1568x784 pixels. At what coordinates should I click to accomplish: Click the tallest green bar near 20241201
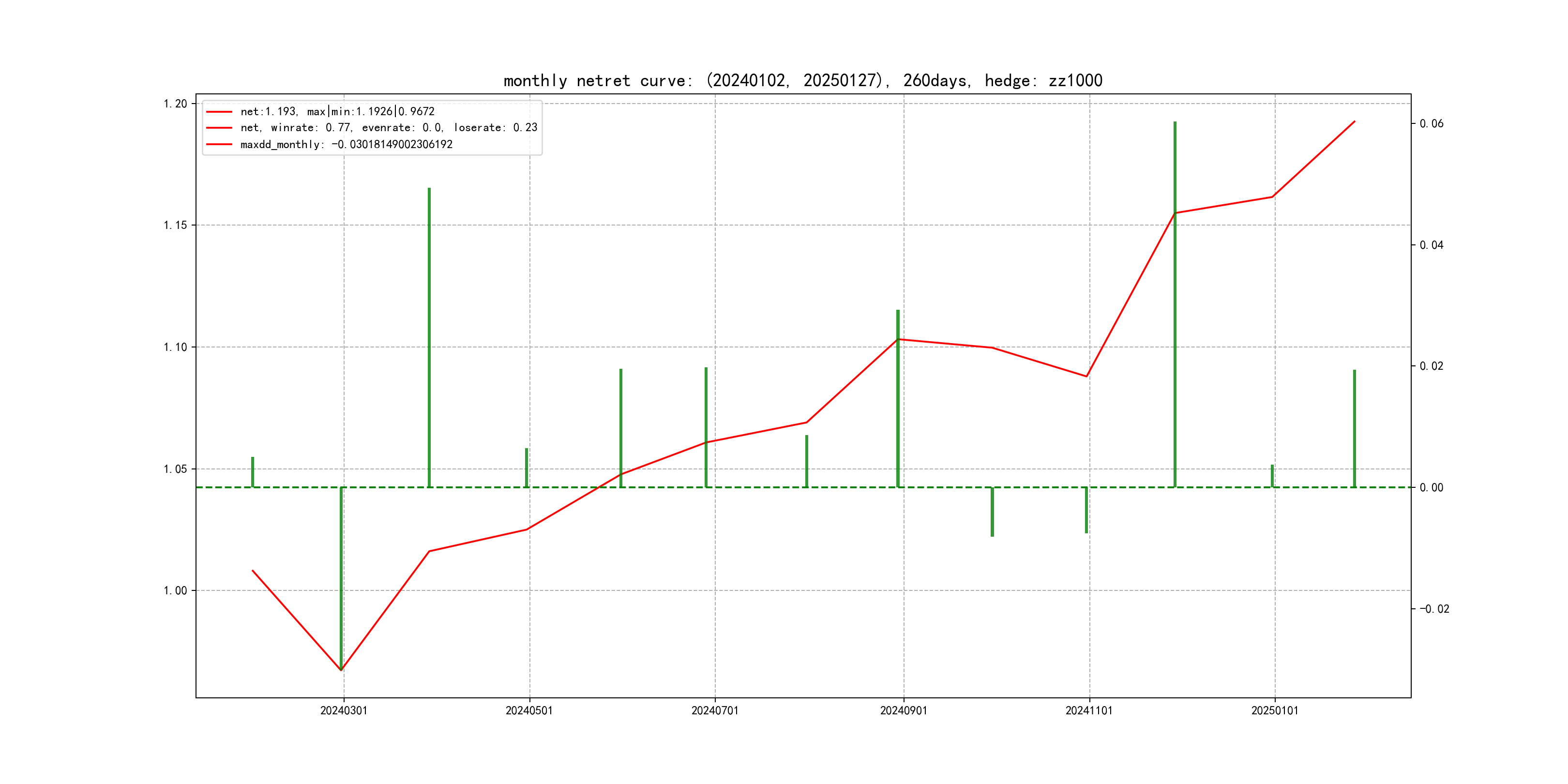click(1175, 304)
